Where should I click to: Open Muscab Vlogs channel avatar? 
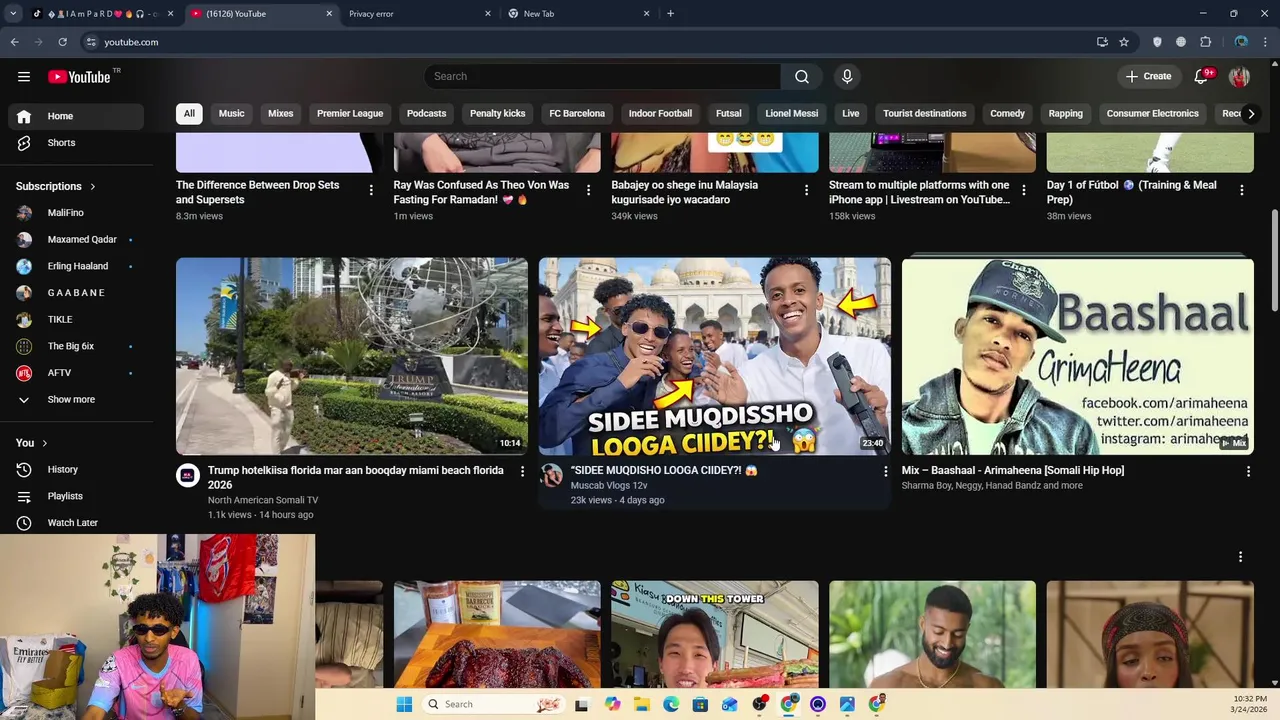pyautogui.click(x=551, y=476)
